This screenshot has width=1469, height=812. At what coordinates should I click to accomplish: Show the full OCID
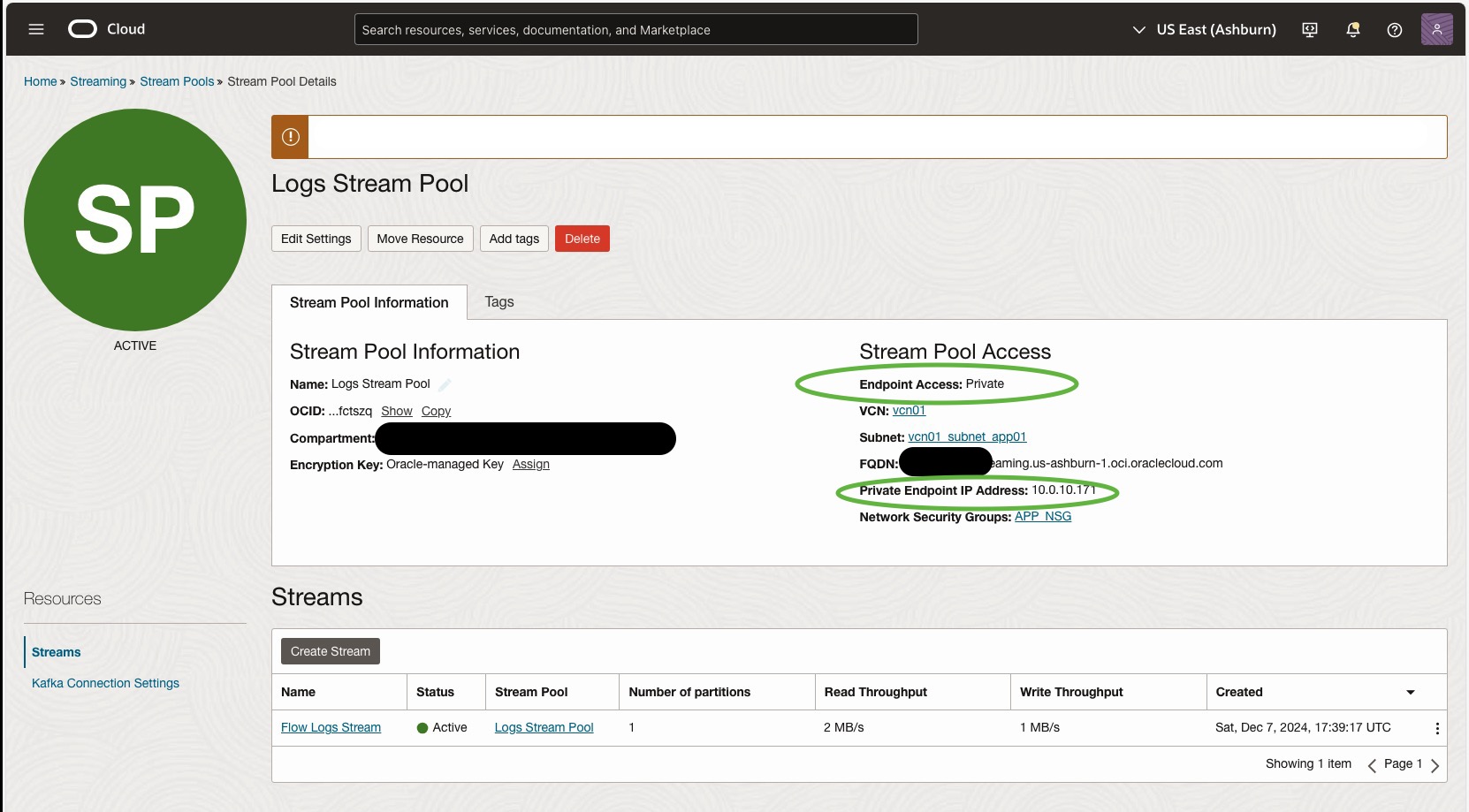pos(397,411)
